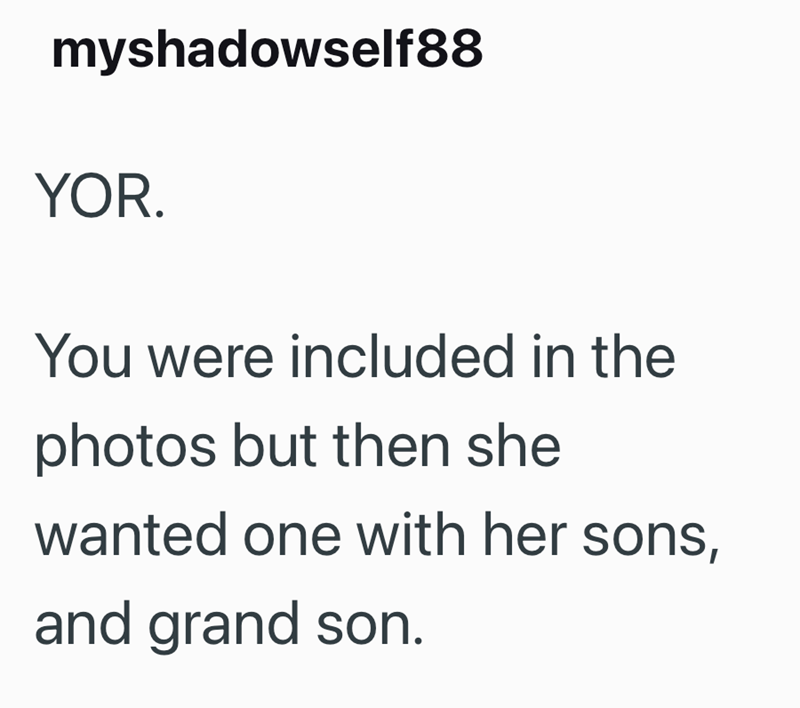Select the word "she" in comment
800x708 pixels.
point(513,445)
